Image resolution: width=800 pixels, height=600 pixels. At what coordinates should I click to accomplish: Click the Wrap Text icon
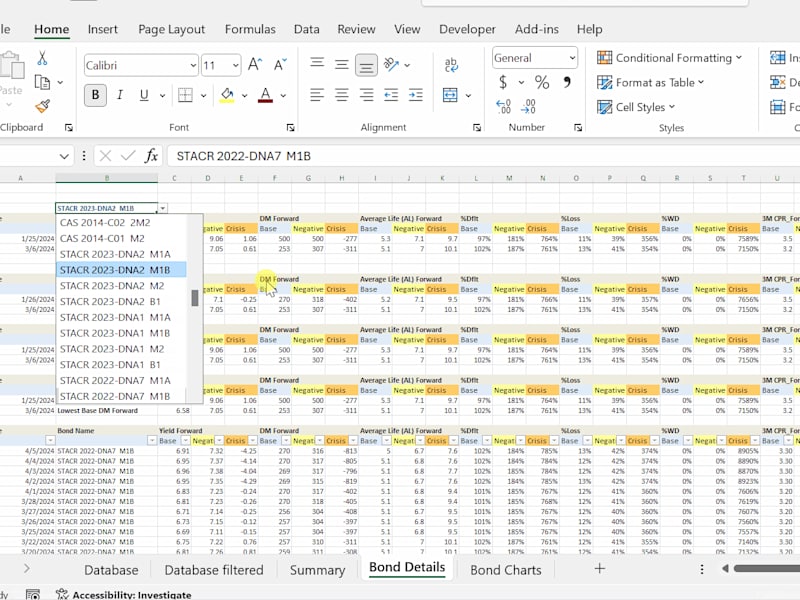(x=451, y=65)
